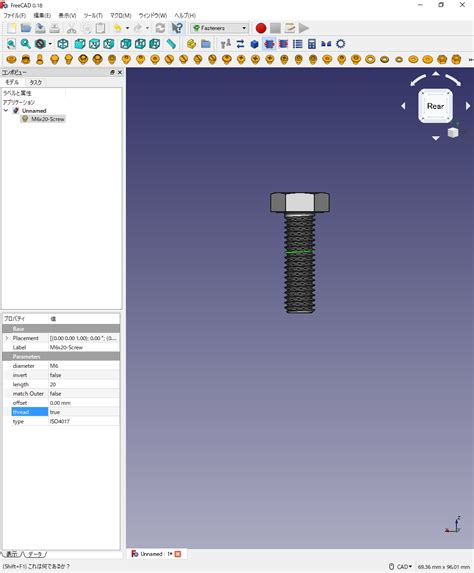Switch to the タスク tab in the combo view
Image resolution: width=474 pixels, height=573 pixels.
(x=35, y=83)
